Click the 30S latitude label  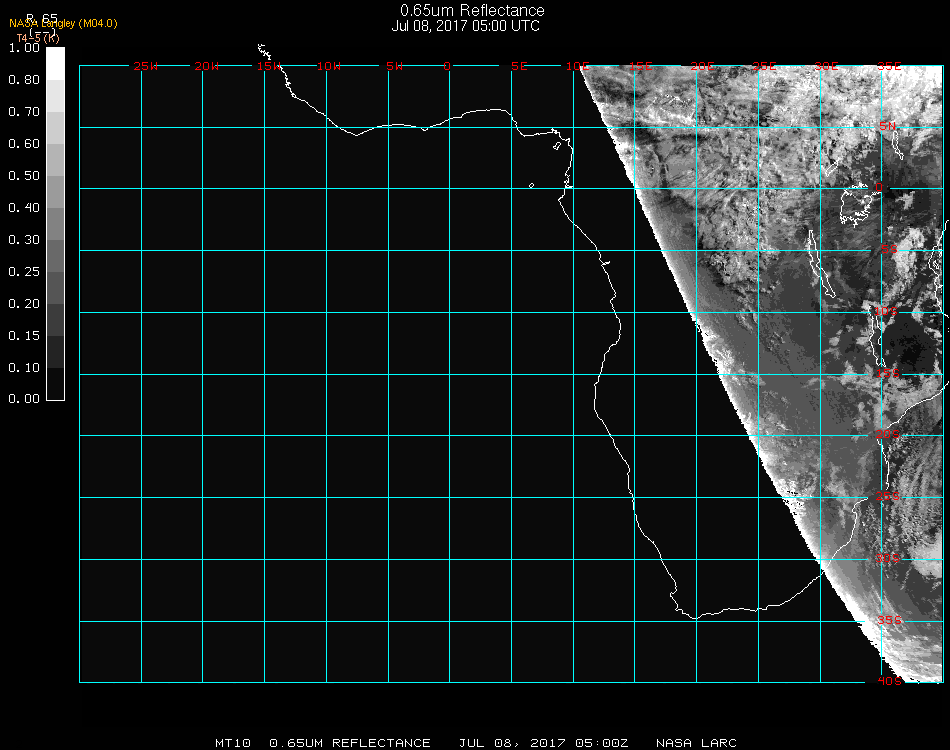(x=888, y=558)
